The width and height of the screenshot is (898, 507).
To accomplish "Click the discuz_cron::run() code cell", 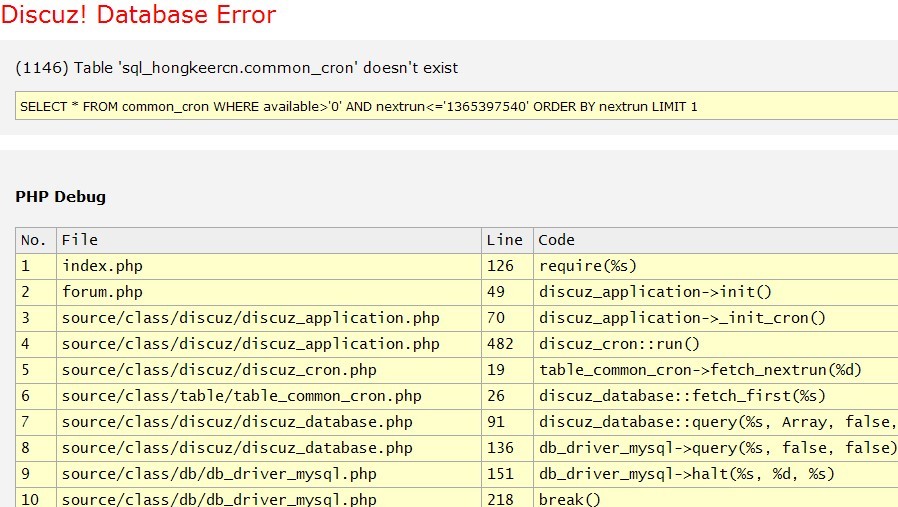I will [716, 344].
